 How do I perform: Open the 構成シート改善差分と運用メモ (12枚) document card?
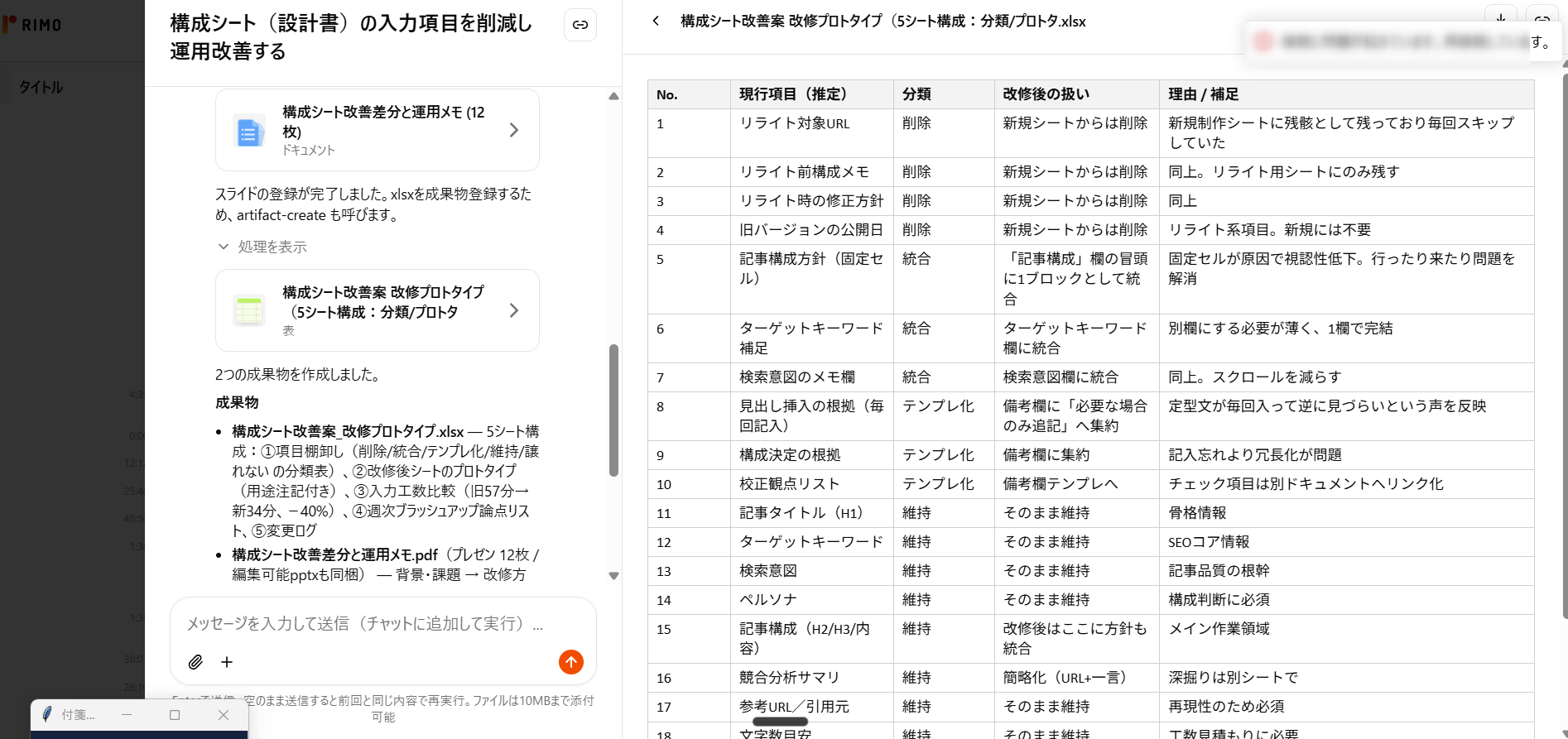click(x=378, y=130)
